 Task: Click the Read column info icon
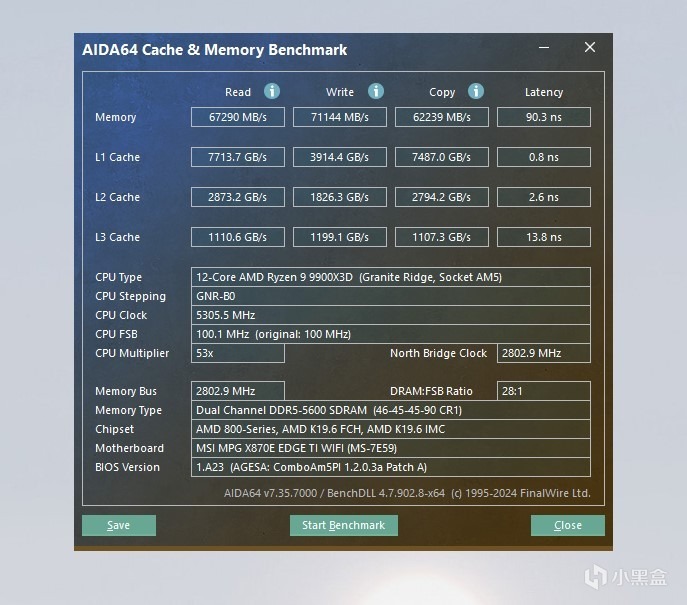point(272,91)
